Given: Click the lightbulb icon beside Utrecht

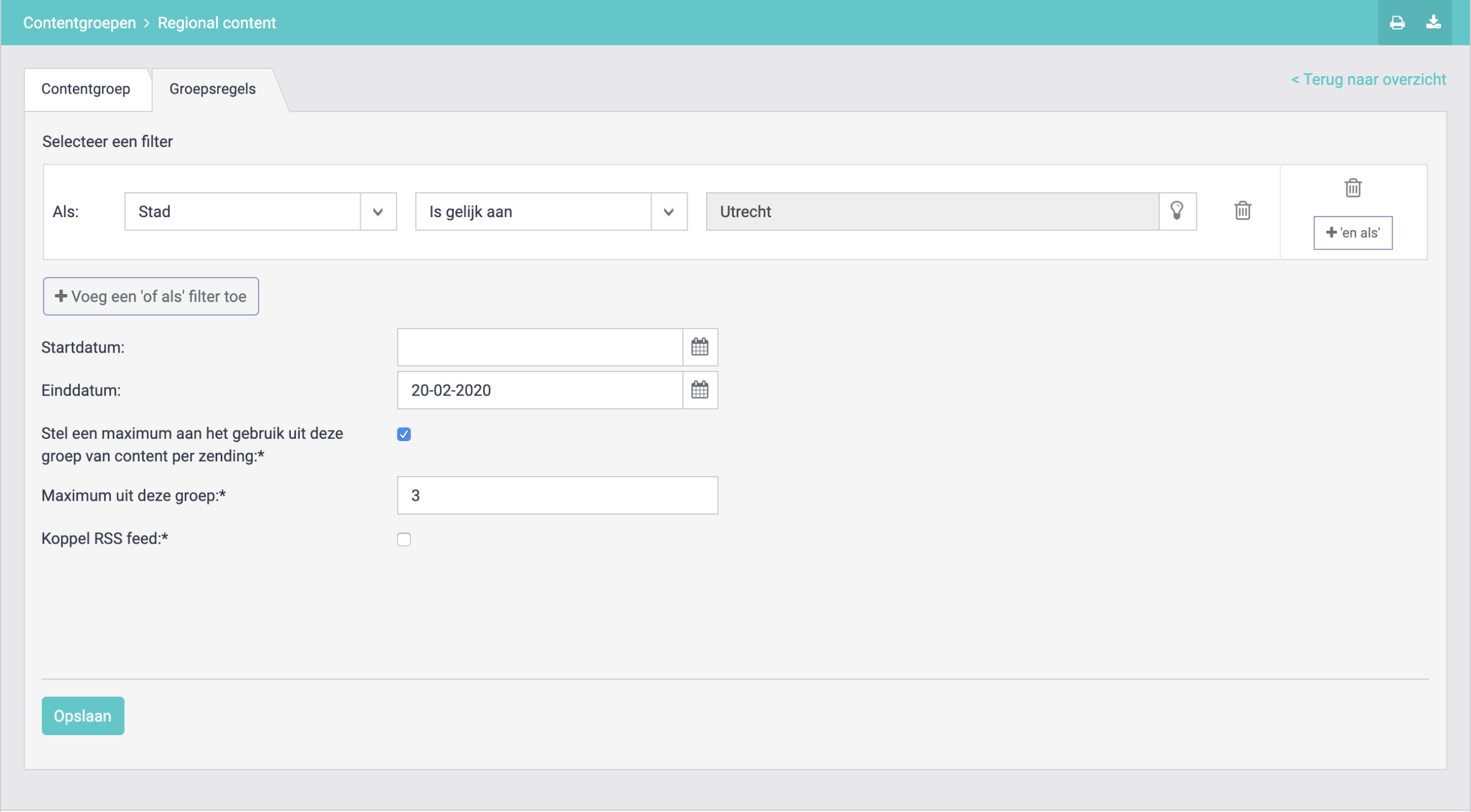Looking at the screenshot, I should point(1177,211).
